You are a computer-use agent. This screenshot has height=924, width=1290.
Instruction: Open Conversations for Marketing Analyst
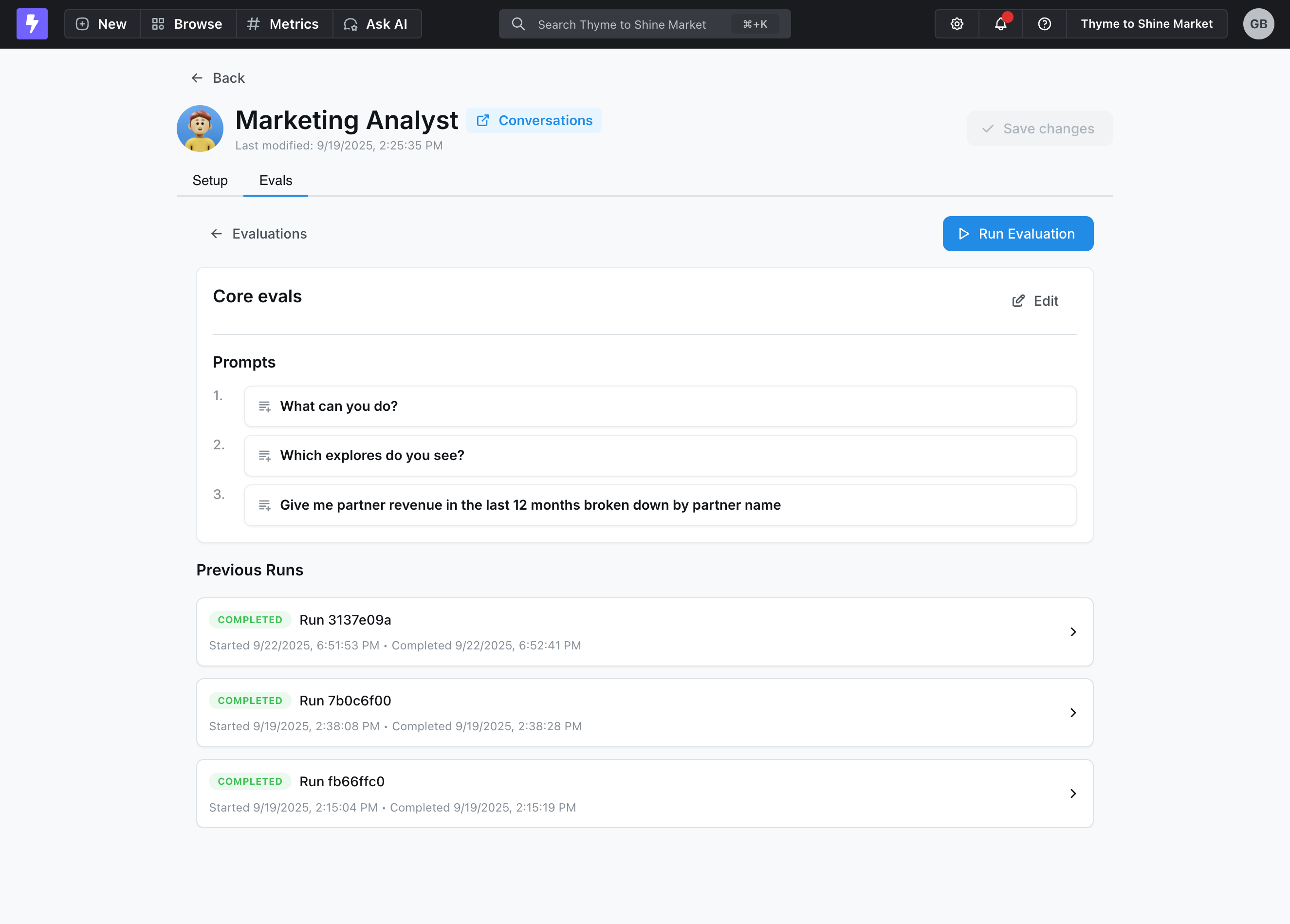click(534, 120)
